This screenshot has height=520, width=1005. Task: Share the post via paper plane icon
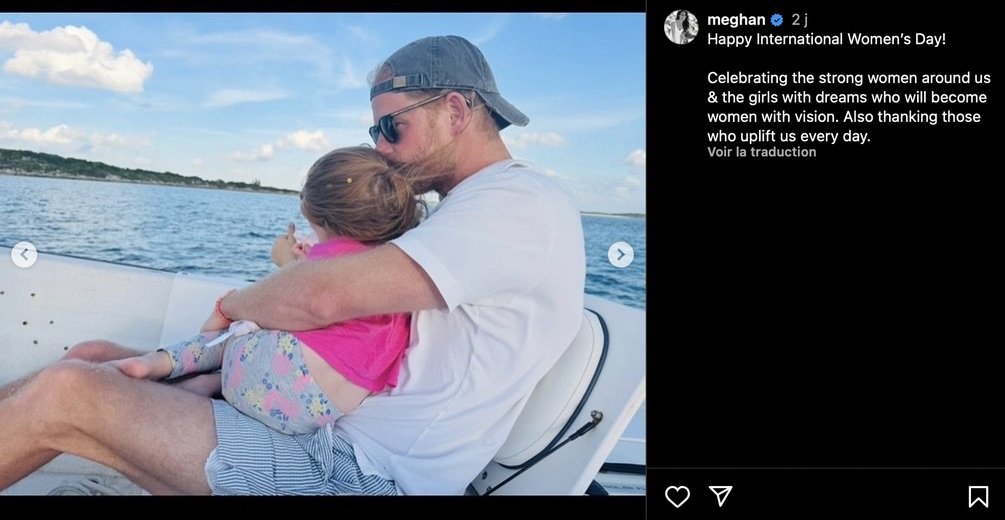(720, 496)
